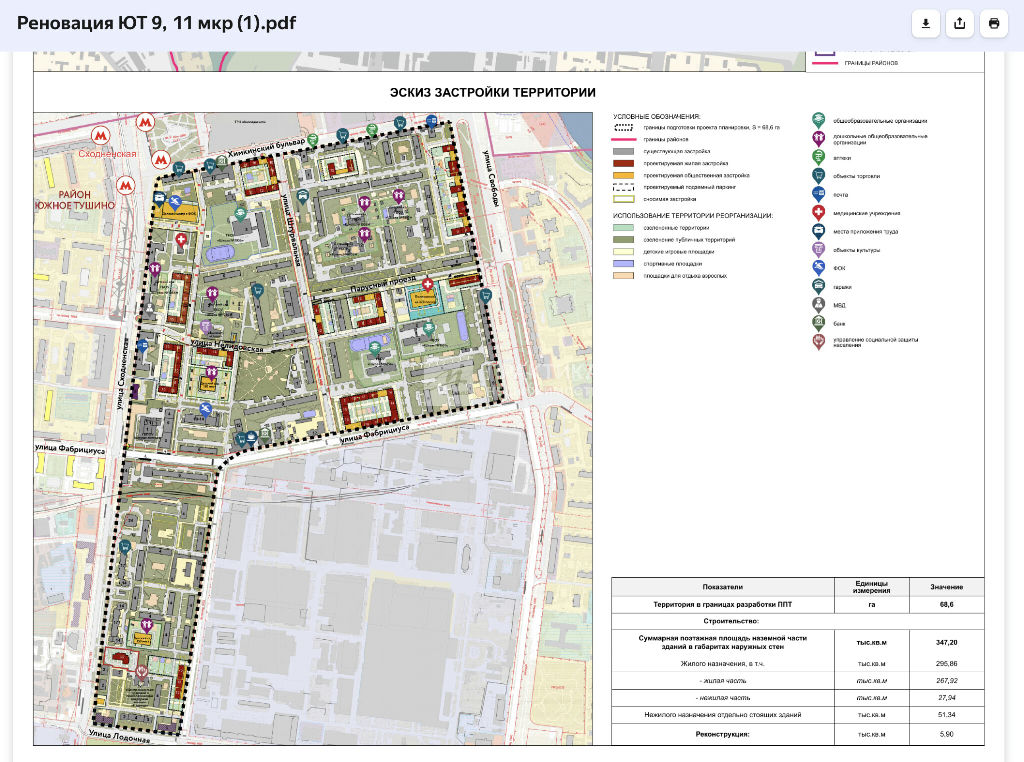1024x762 pixels.
Task: Click the metro M icon above Сходненская
Action: pyautogui.click(x=99, y=136)
